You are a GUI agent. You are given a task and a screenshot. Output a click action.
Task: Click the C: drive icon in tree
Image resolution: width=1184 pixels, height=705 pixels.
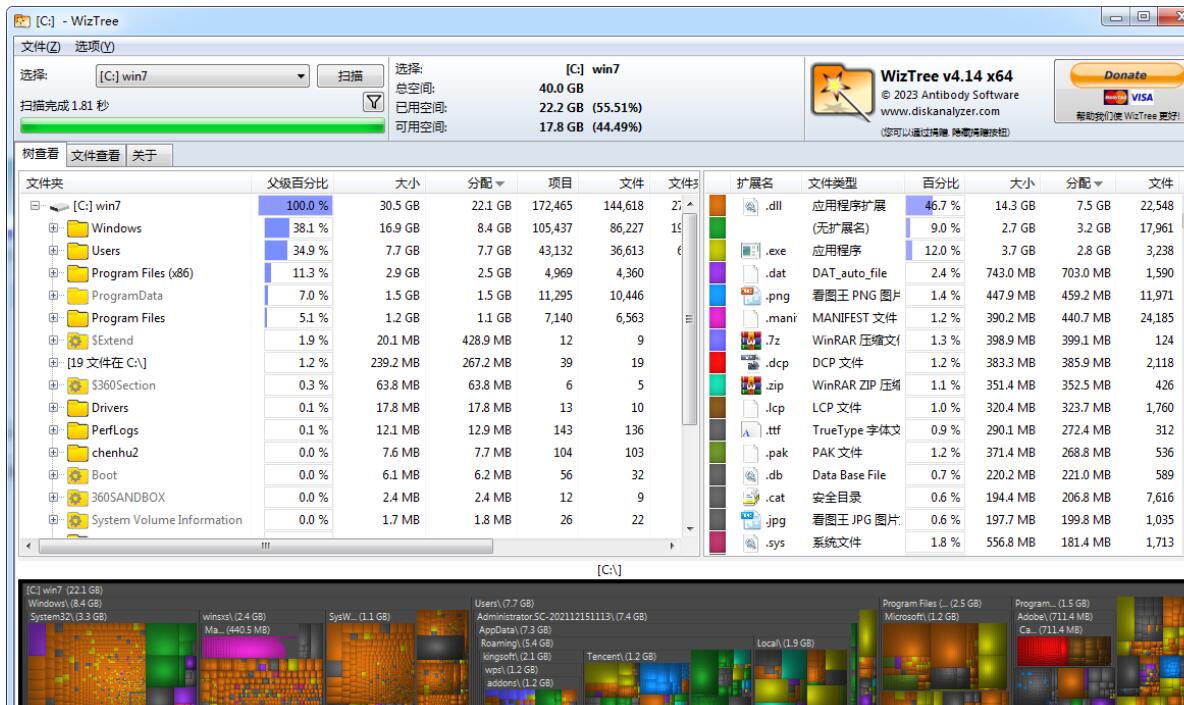pyautogui.click(x=59, y=206)
